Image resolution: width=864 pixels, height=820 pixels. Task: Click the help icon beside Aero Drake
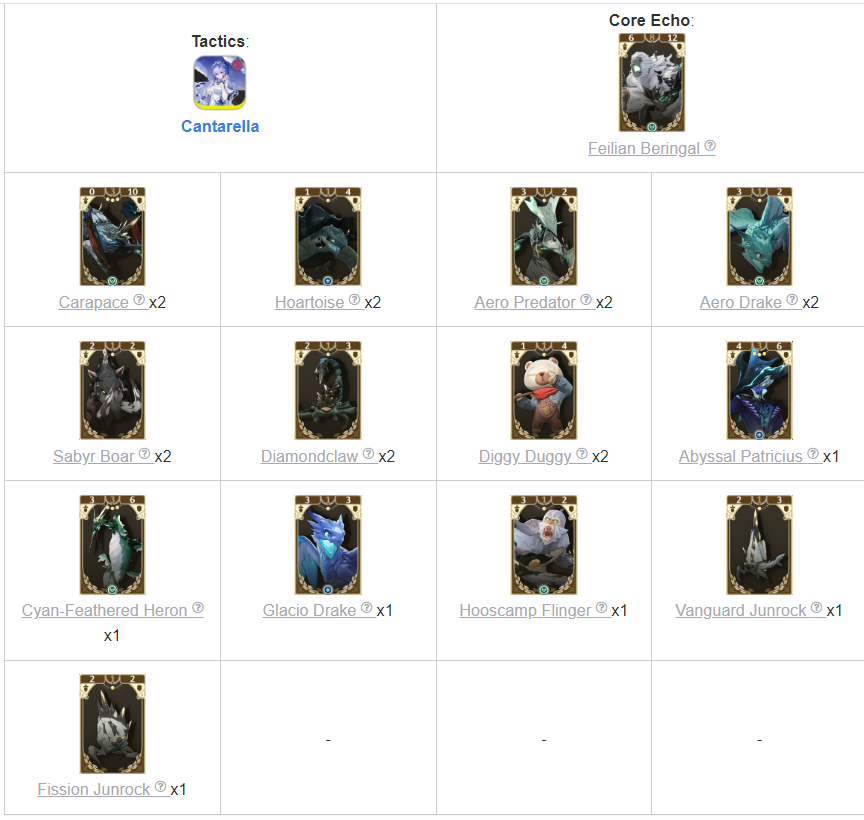[x=792, y=299]
